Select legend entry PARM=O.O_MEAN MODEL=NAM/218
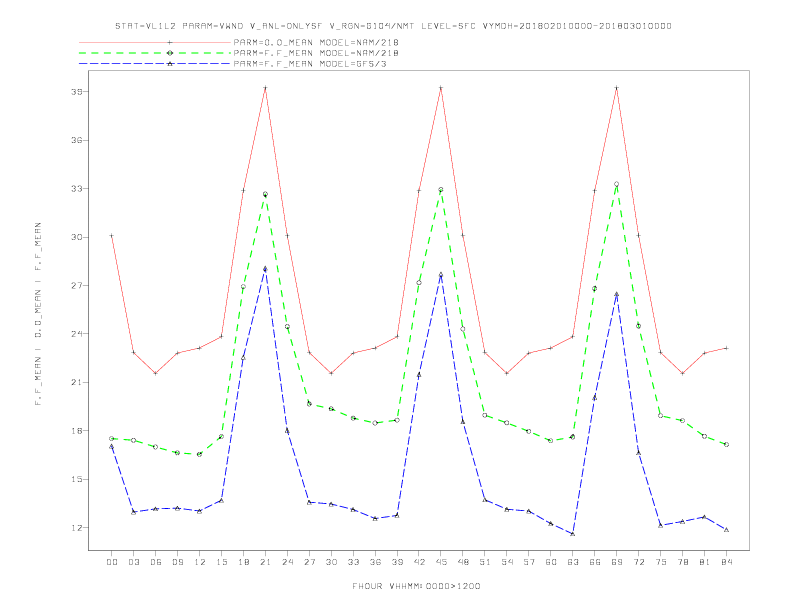 tap(316, 42)
